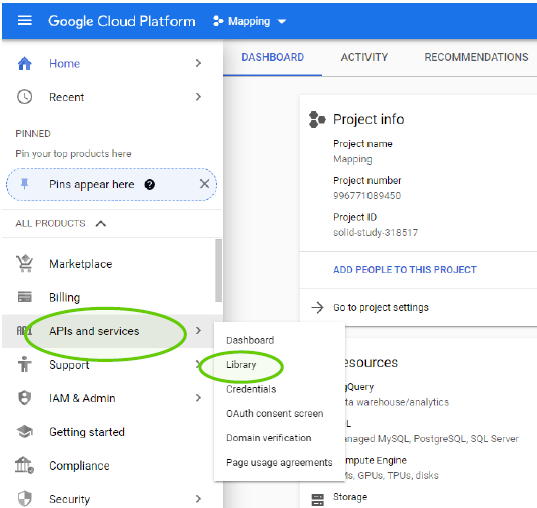The height and width of the screenshot is (508, 537).
Task: Expand the Home submenu chevron
Action: tap(198, 63)
